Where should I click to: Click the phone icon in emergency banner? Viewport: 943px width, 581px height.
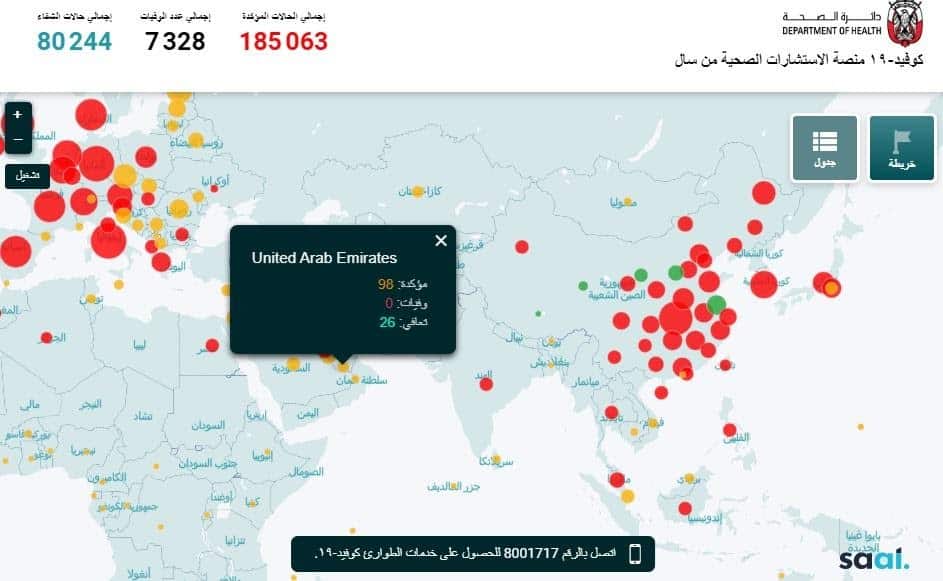tap(634, 553)
